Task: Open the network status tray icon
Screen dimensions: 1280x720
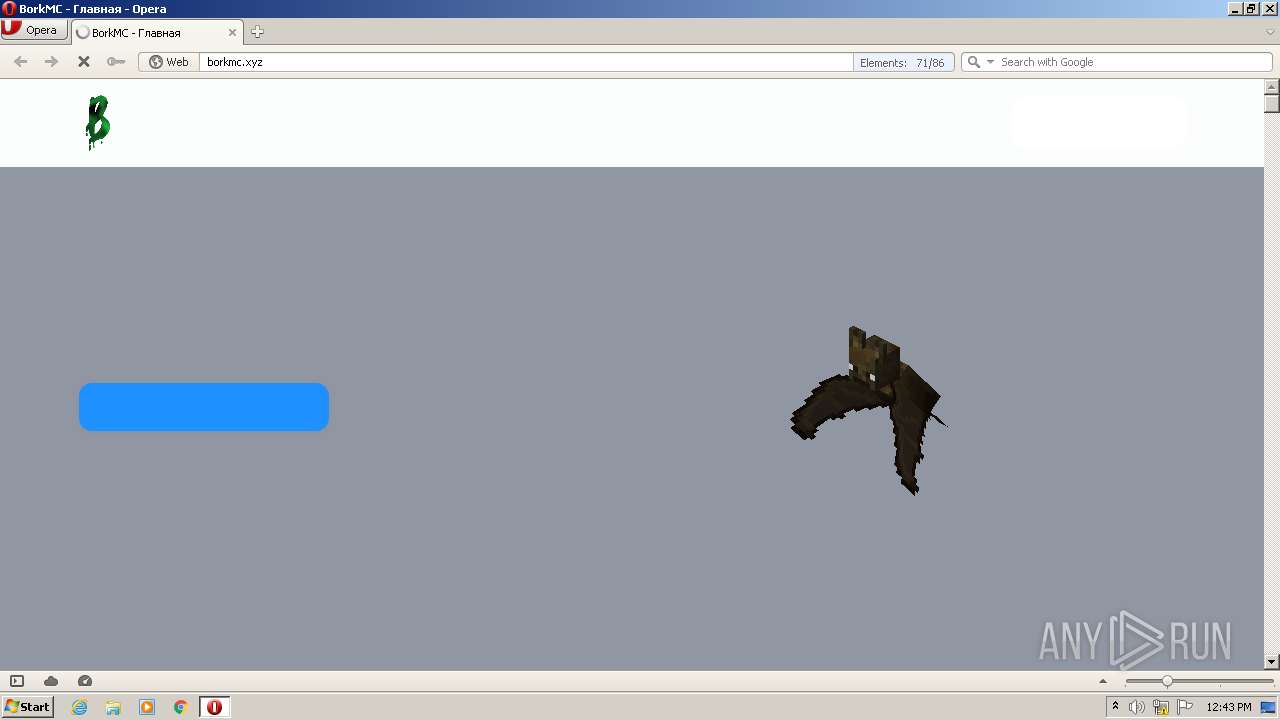Action: [x=1161, y=707]
